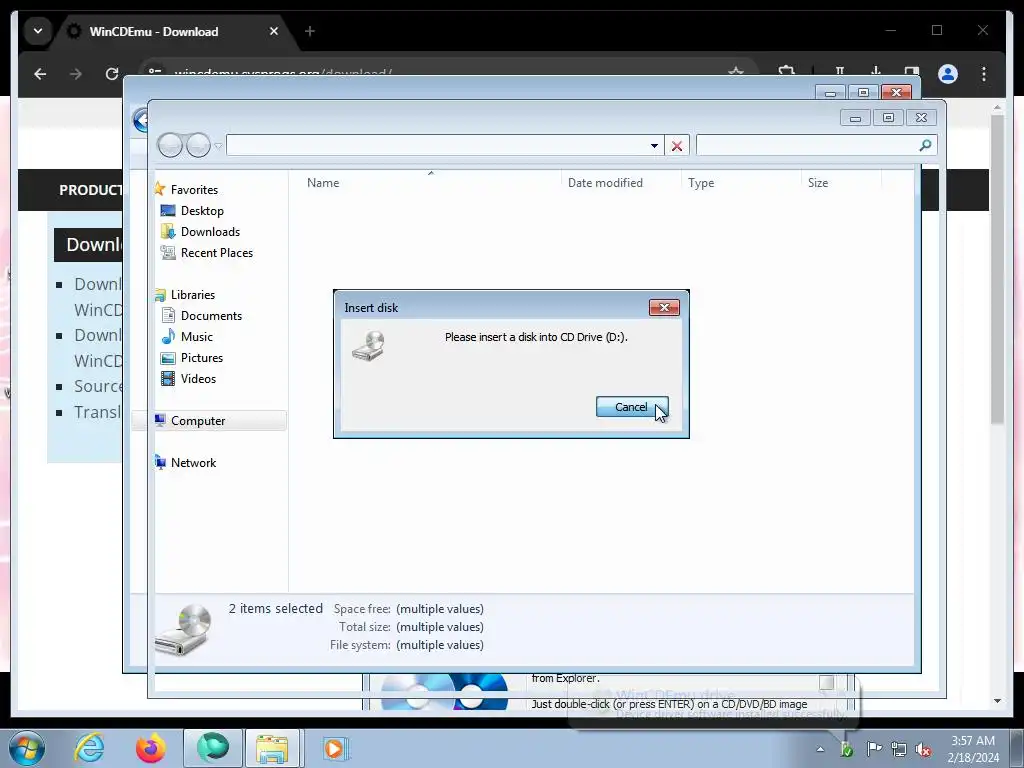Open a new Chrome tab

(x=310, y=31)
